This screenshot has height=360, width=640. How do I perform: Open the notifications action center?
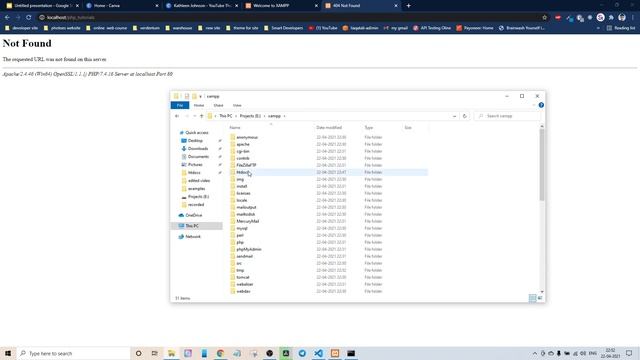629,353
